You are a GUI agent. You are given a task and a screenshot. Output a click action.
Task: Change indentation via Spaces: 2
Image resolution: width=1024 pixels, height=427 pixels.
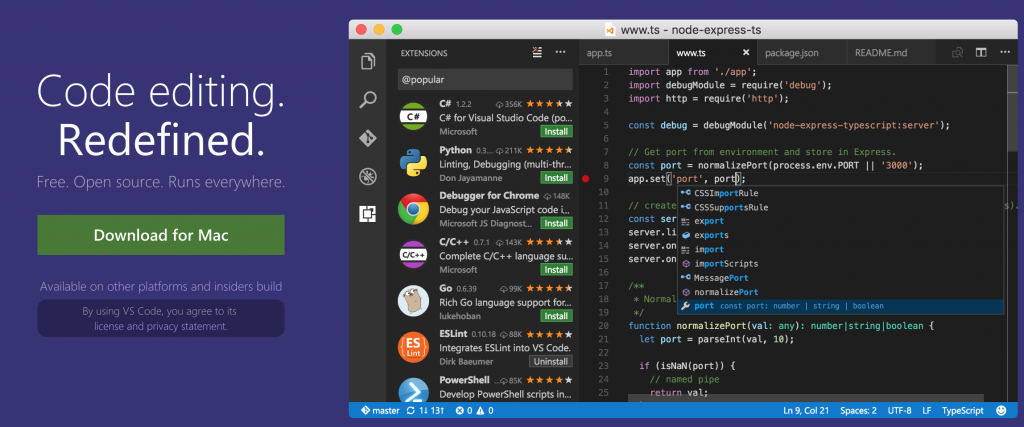(858, 411)
